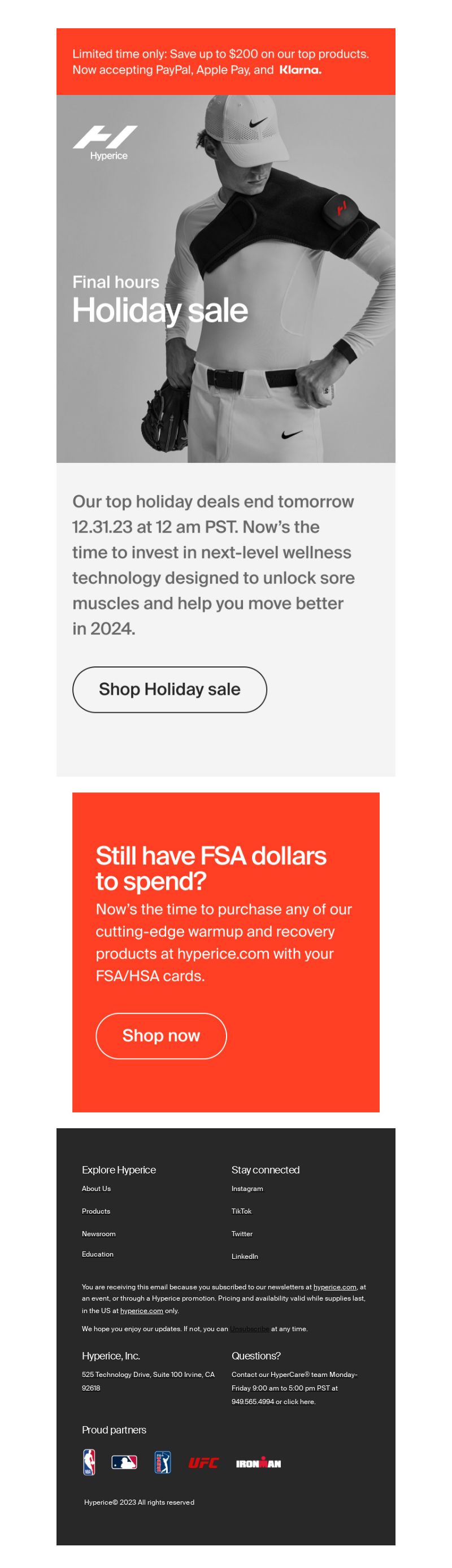
Task: Click the Hyperice logo on hero image
Action: [x=105, y=142]
